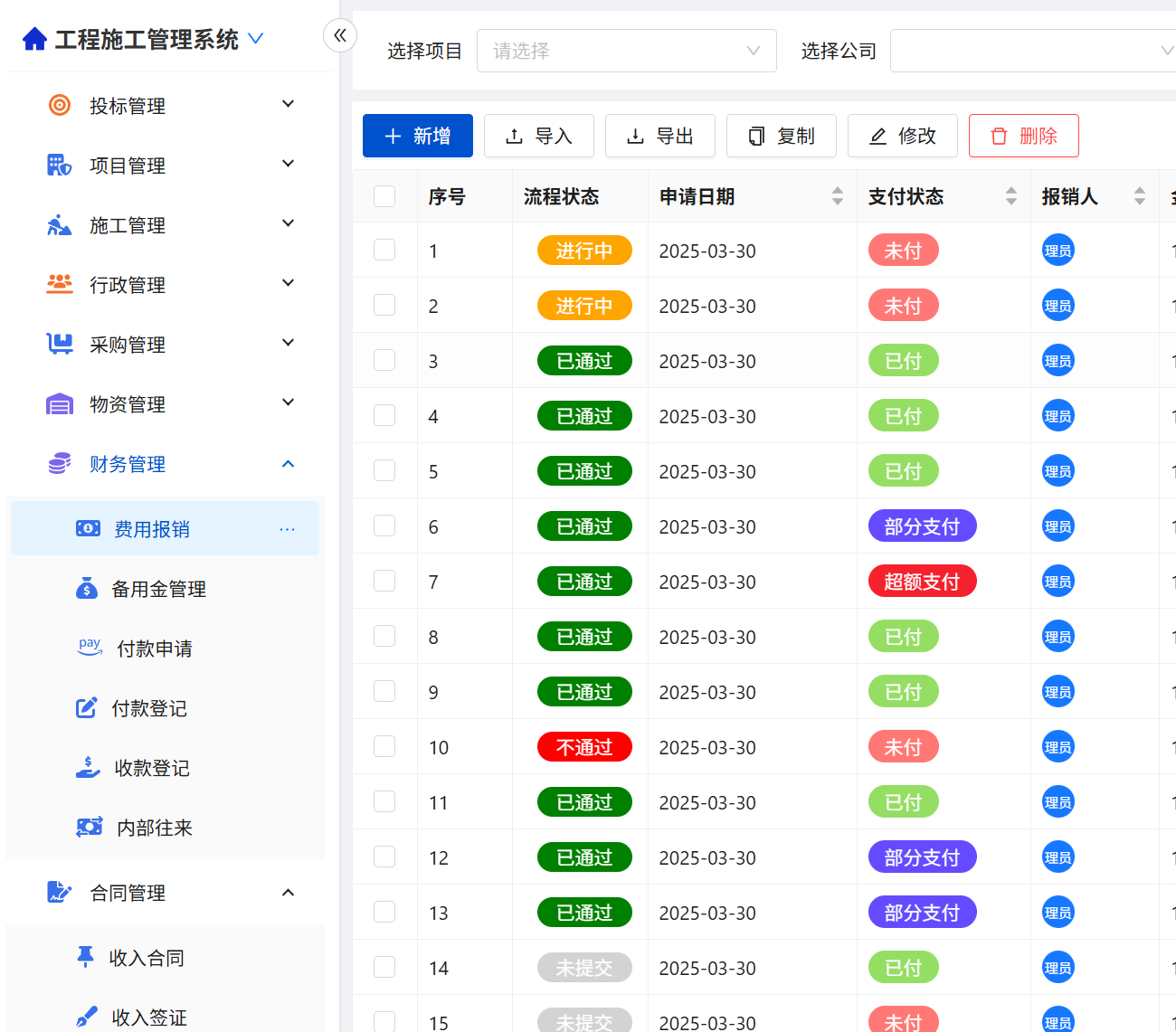The width and height of the screenshot is (1176, 1032).
Task: Expand the 施工管理 menu section
Action: [x=288, y=225]
